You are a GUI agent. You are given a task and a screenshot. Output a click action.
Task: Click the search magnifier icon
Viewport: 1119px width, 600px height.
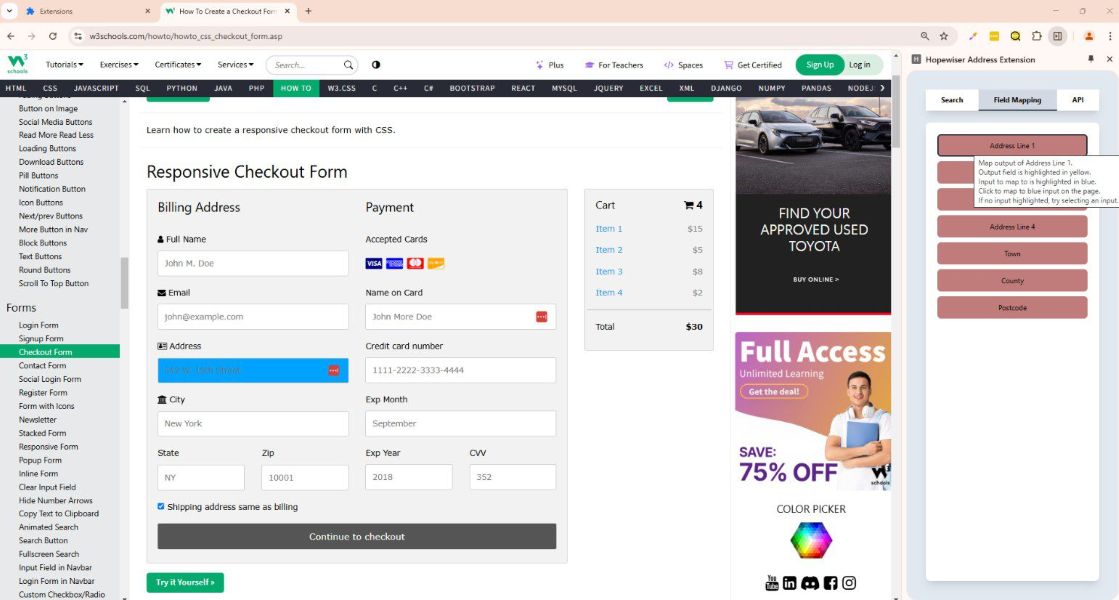point(349,65)
